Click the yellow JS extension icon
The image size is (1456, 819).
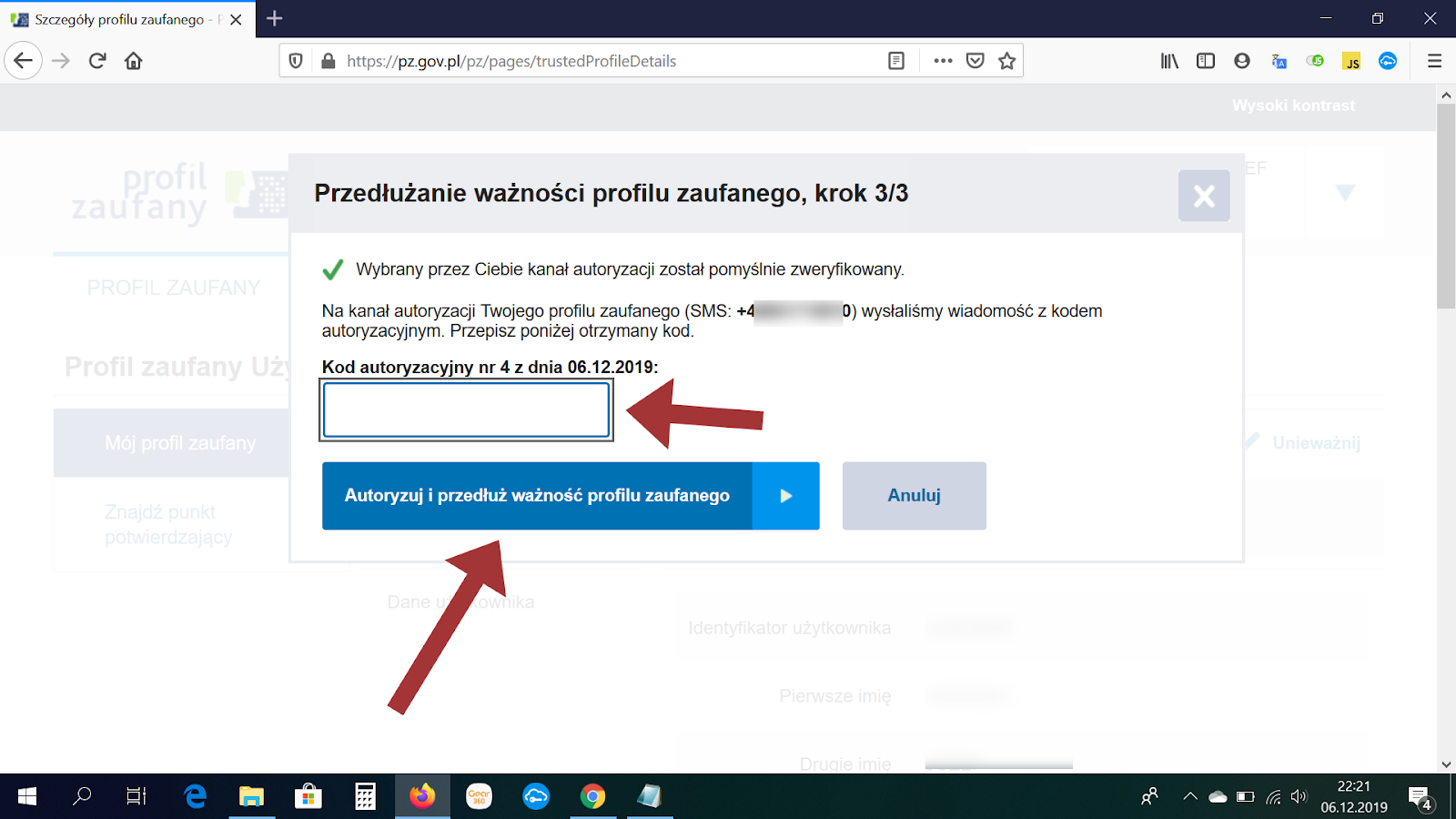click(x=1351, y=61)
